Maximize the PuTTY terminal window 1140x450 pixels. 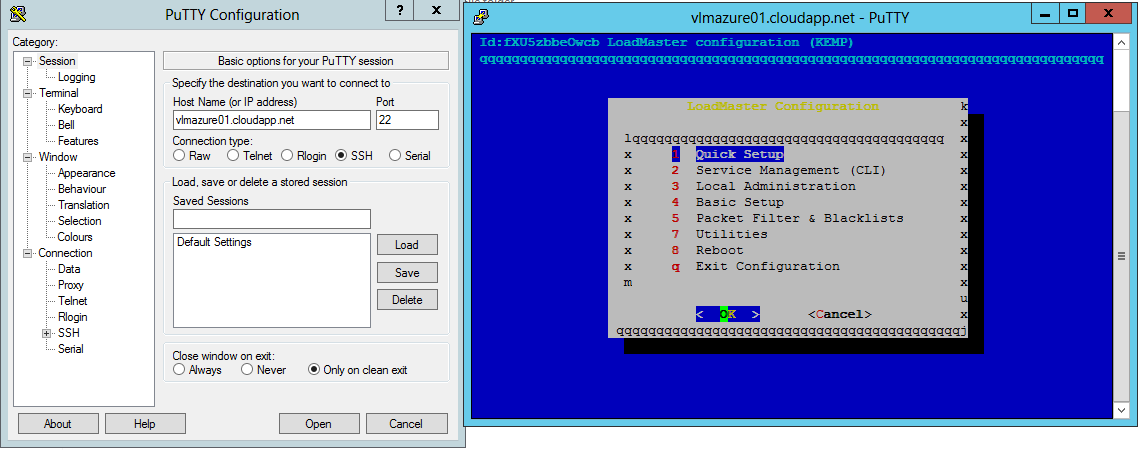tap(1072, 12)
